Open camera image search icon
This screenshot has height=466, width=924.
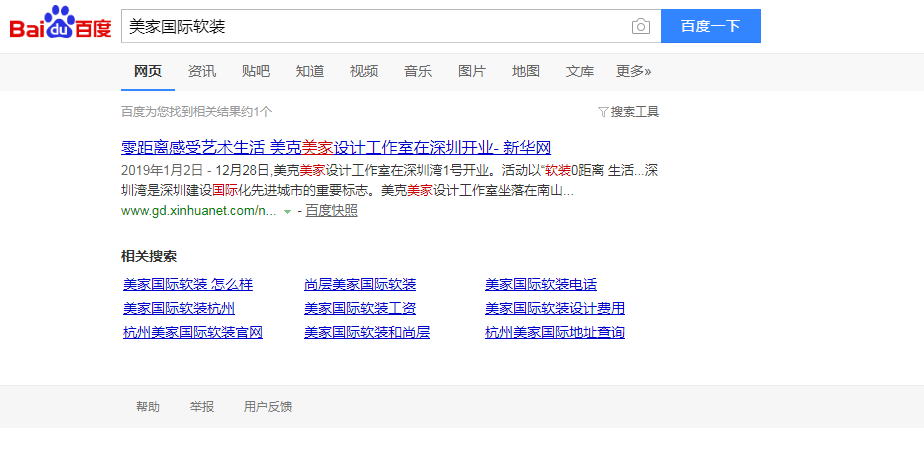pos(641,26)
